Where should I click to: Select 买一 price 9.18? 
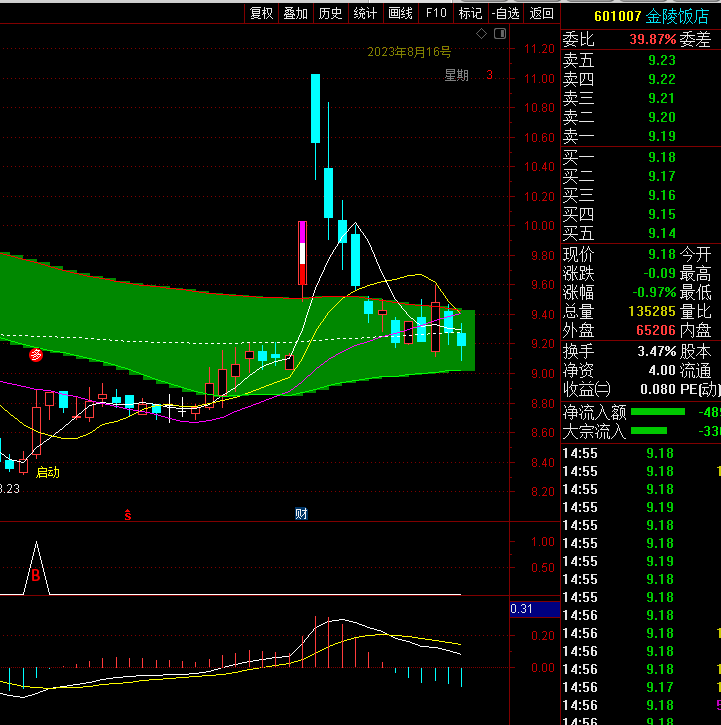[x=661, y=157]
